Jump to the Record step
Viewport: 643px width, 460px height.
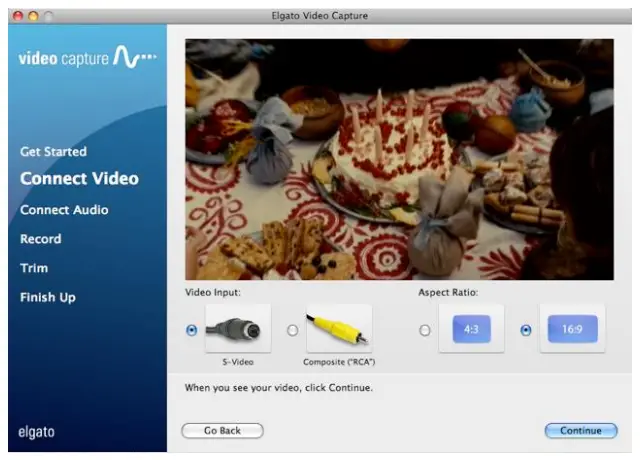[41, 239]
